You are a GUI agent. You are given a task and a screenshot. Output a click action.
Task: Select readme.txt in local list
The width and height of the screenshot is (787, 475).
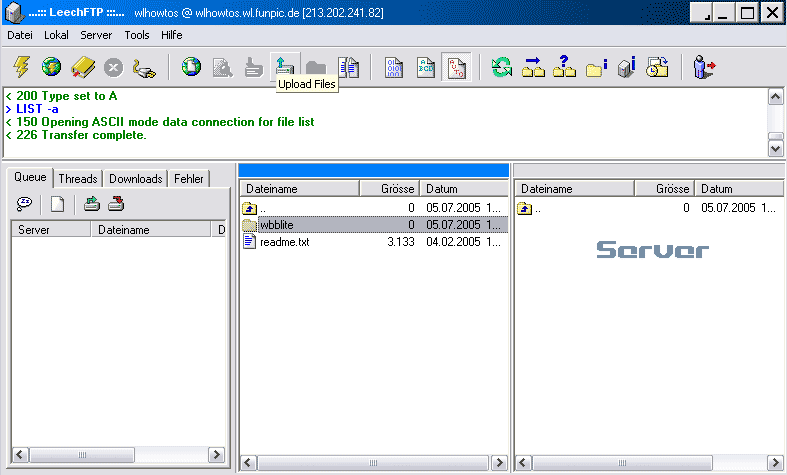[374, 242]
